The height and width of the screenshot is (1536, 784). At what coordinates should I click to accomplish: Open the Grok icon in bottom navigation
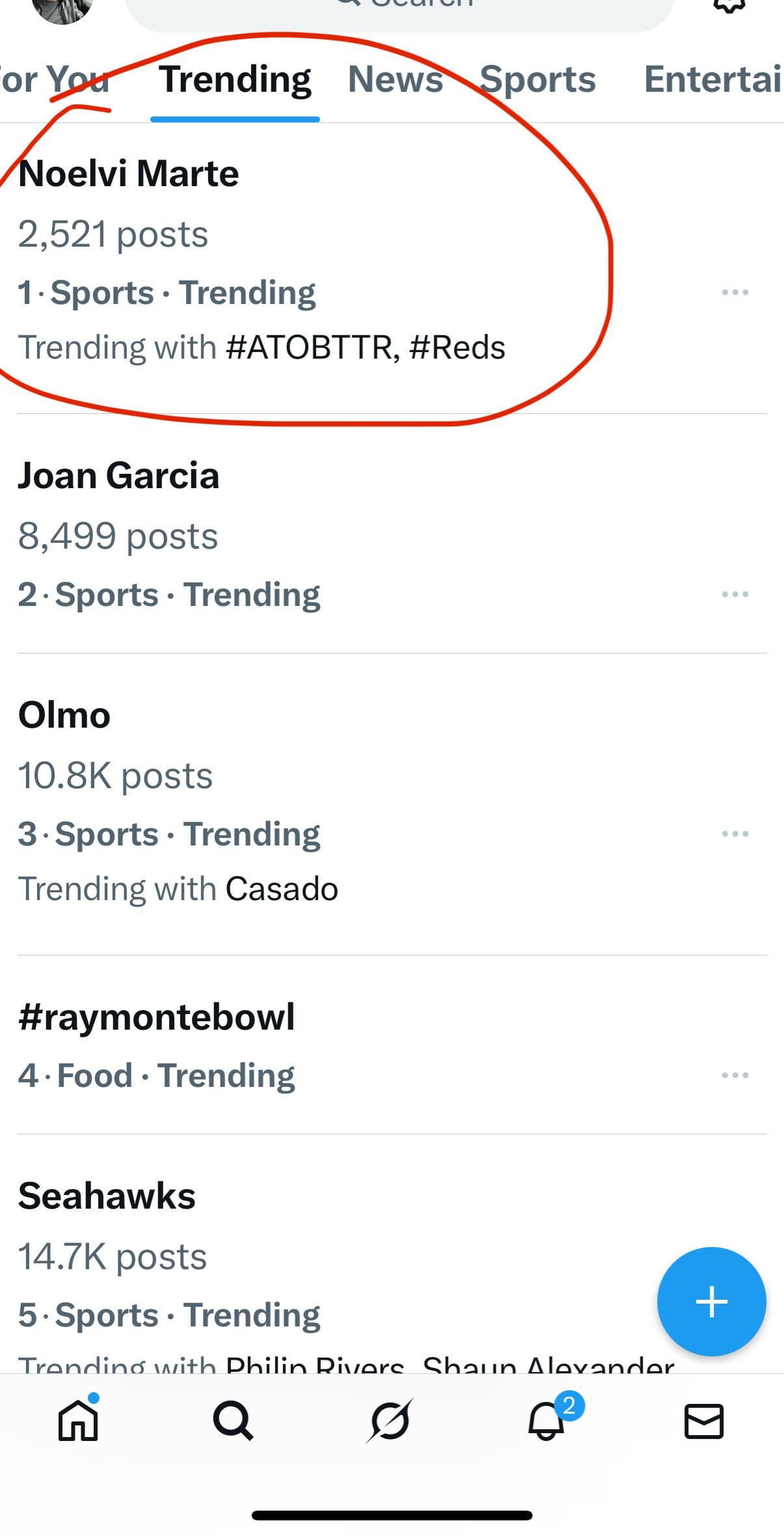click(389, 1421)
